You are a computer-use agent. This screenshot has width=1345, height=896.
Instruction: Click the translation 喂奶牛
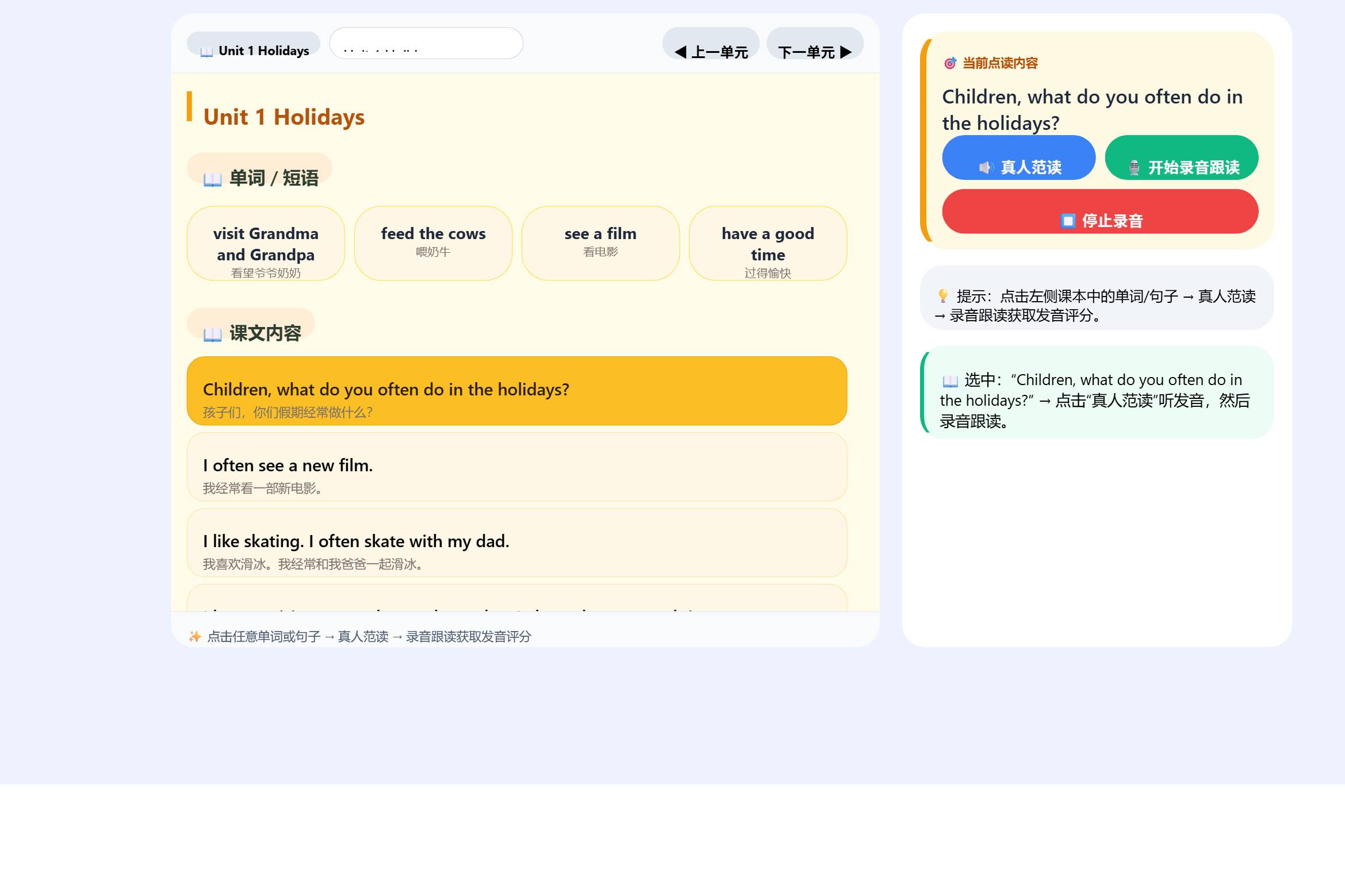(x=433, y=252)
